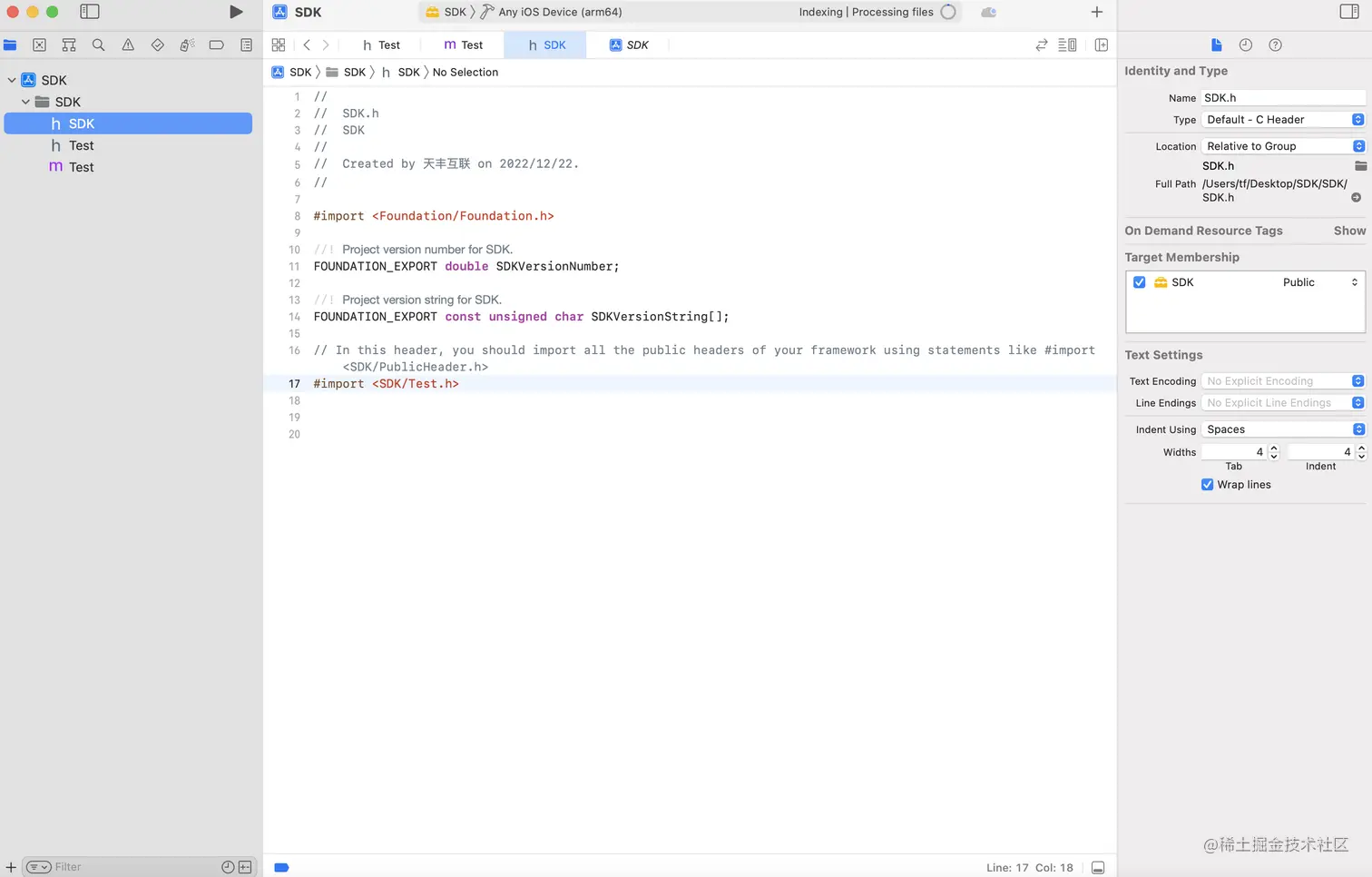
Task: Open the cloud status icon
Action: [988, 12]
